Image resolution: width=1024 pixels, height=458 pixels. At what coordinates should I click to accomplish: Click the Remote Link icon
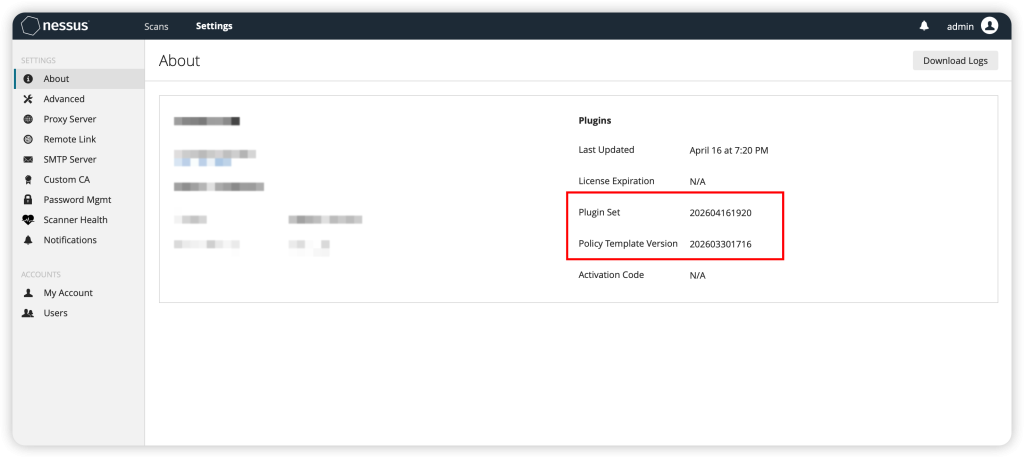click(x=28, y=139)
